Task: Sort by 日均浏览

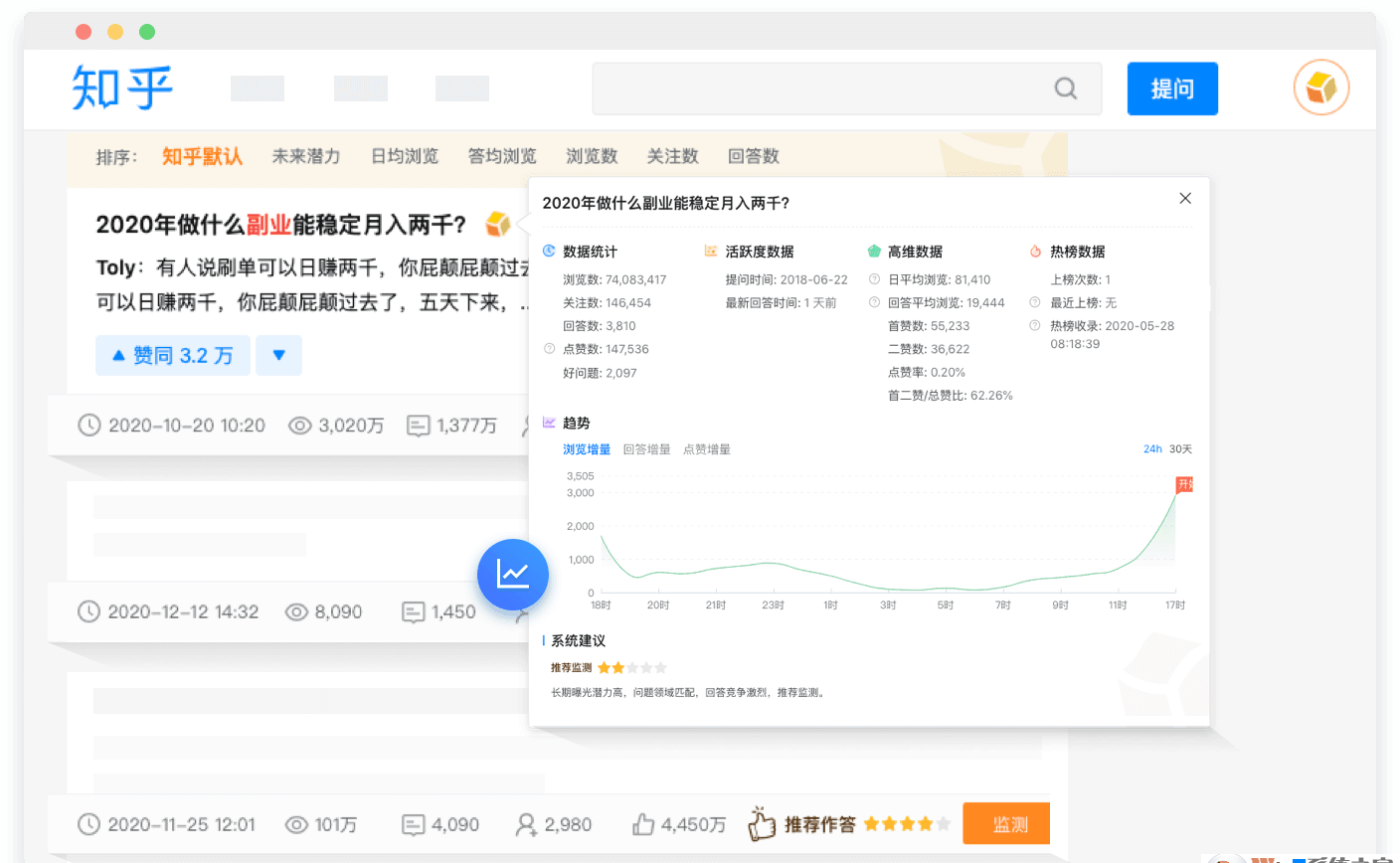Action: pyautogui.click(x=405, y=156)
